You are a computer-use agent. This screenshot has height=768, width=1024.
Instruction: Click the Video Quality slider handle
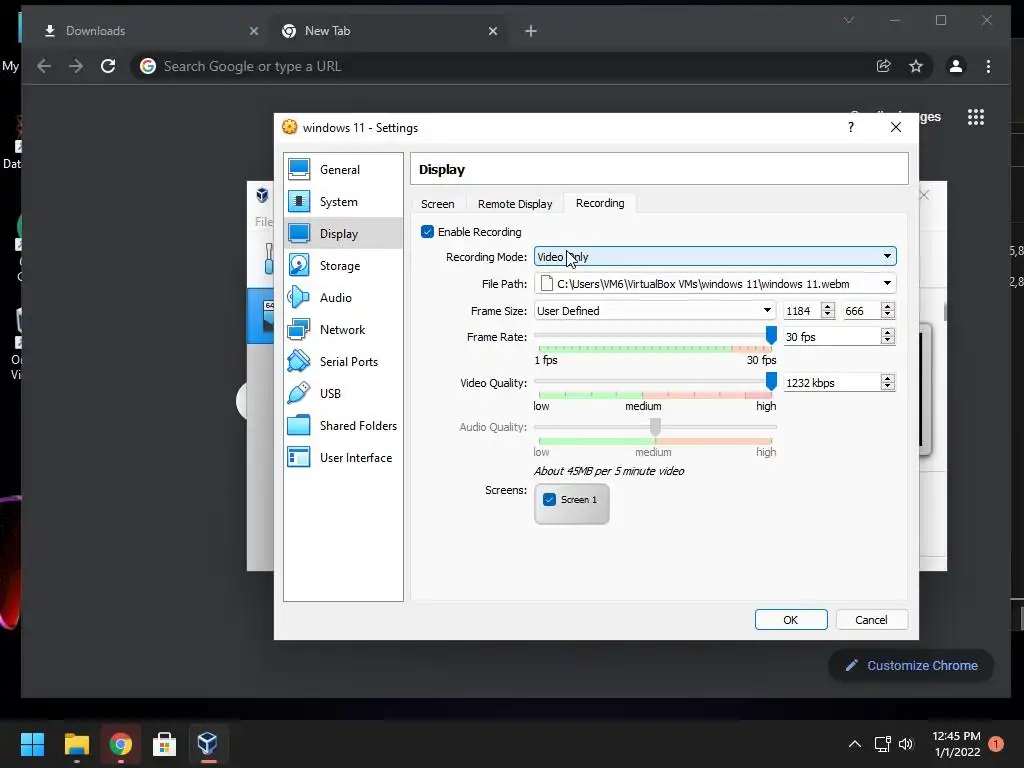click(x=771, y=381)
